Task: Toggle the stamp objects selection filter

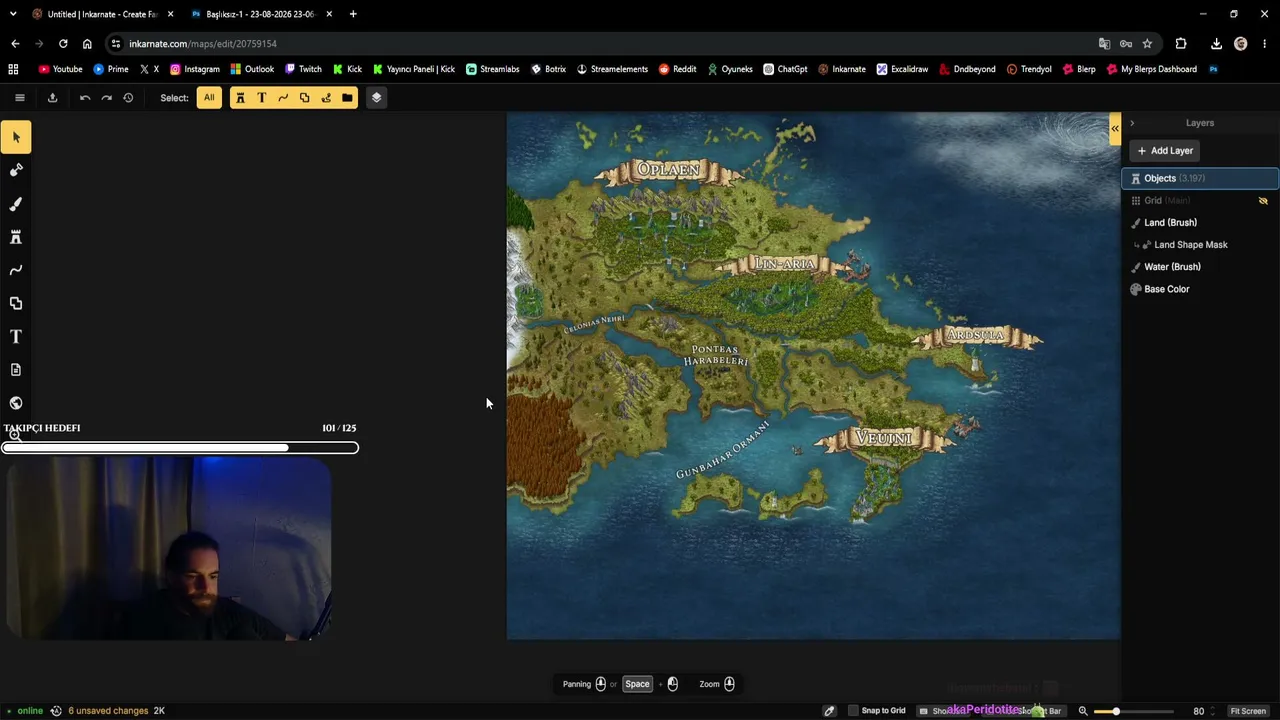Action: pos(240,97)
